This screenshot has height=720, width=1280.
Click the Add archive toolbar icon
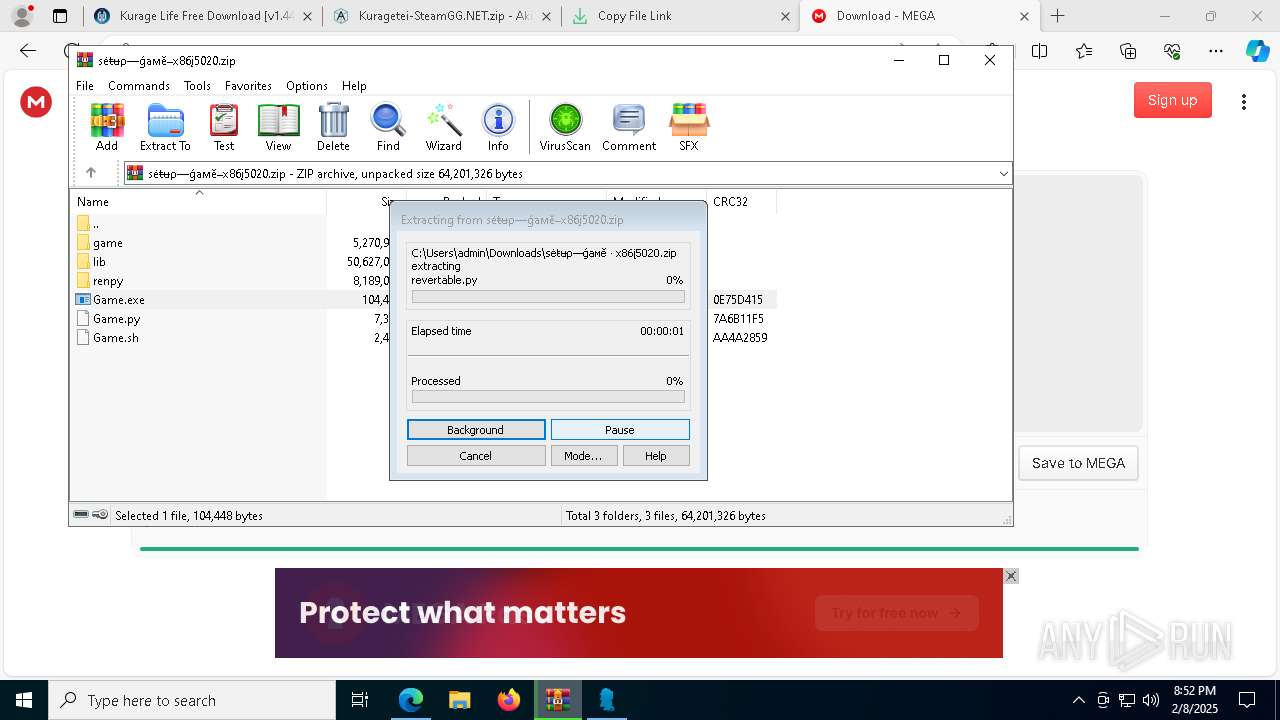(107, 127)
